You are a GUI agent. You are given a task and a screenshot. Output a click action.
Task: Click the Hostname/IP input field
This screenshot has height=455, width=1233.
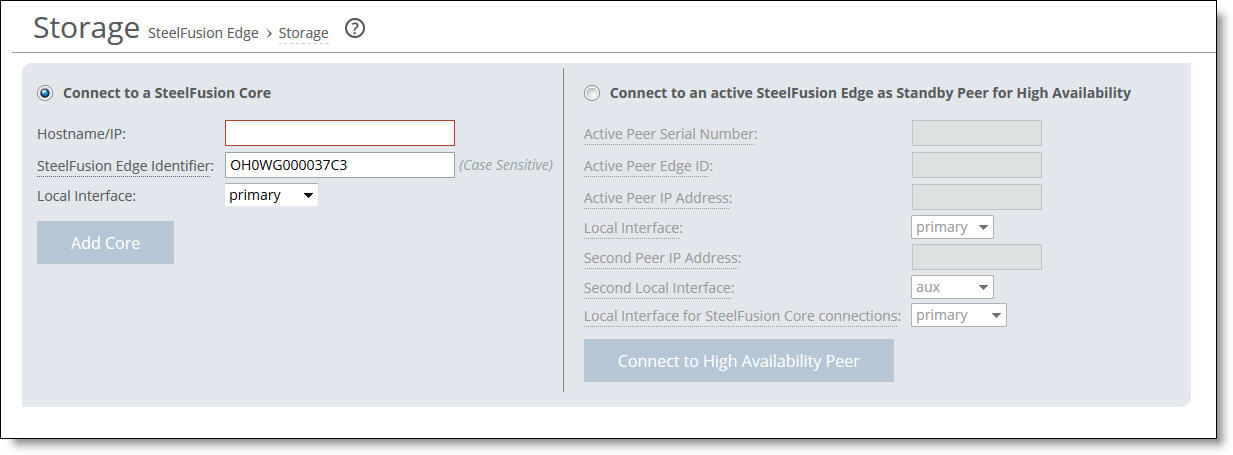[340, 133]
